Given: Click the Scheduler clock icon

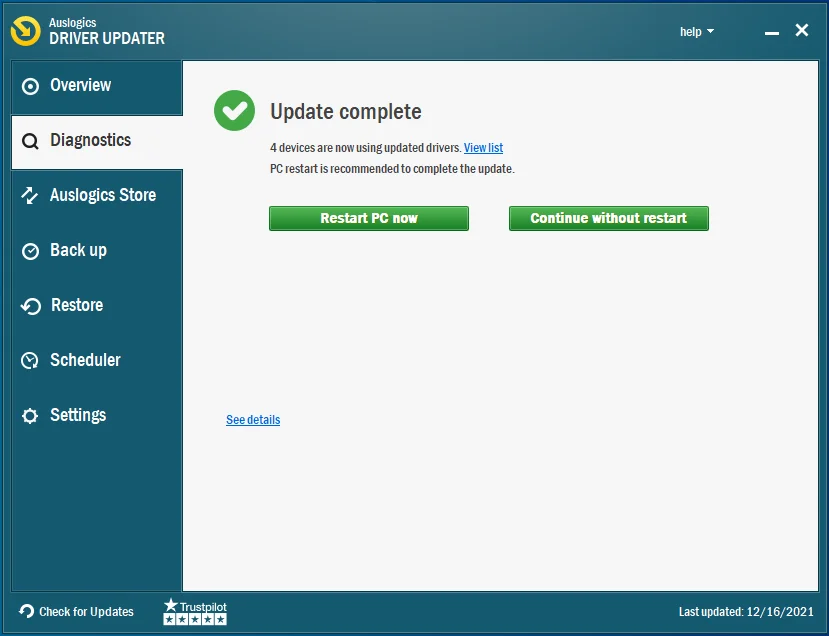Looking at the screenshot, I should [x=30, y=361].
